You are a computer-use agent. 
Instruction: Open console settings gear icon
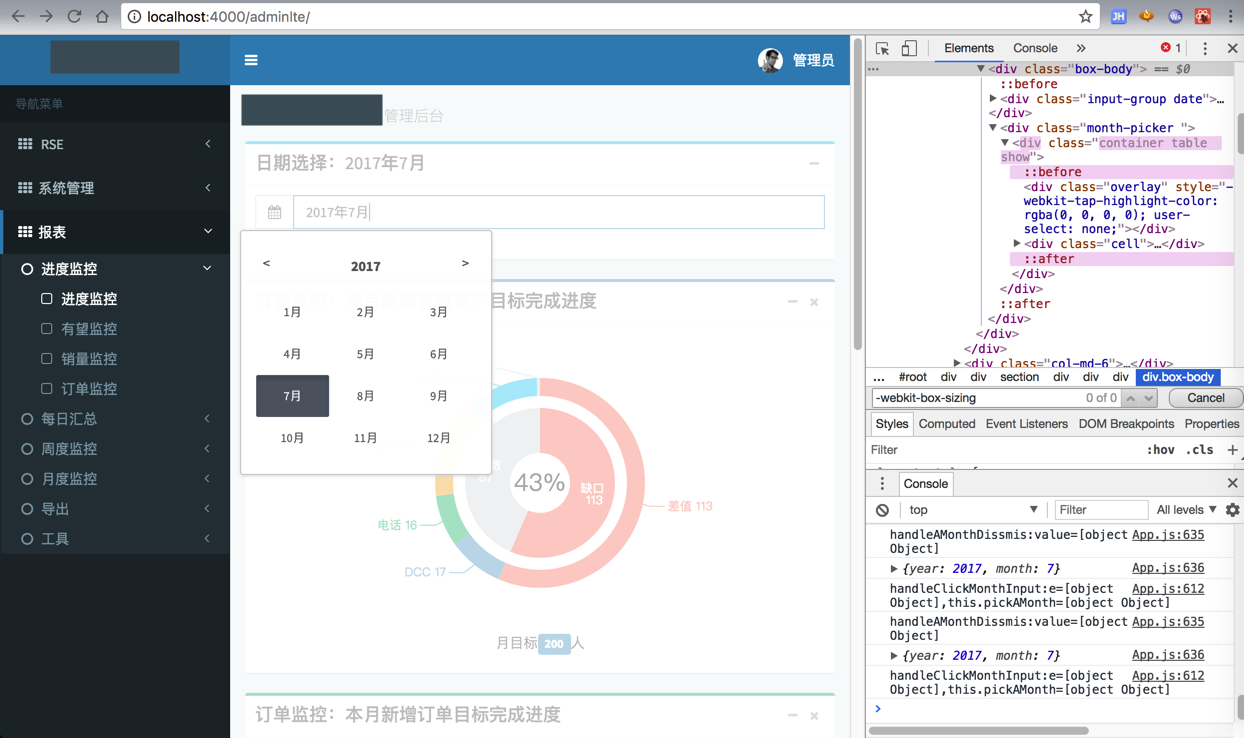pyautogui.click(x=1232, y=510)
